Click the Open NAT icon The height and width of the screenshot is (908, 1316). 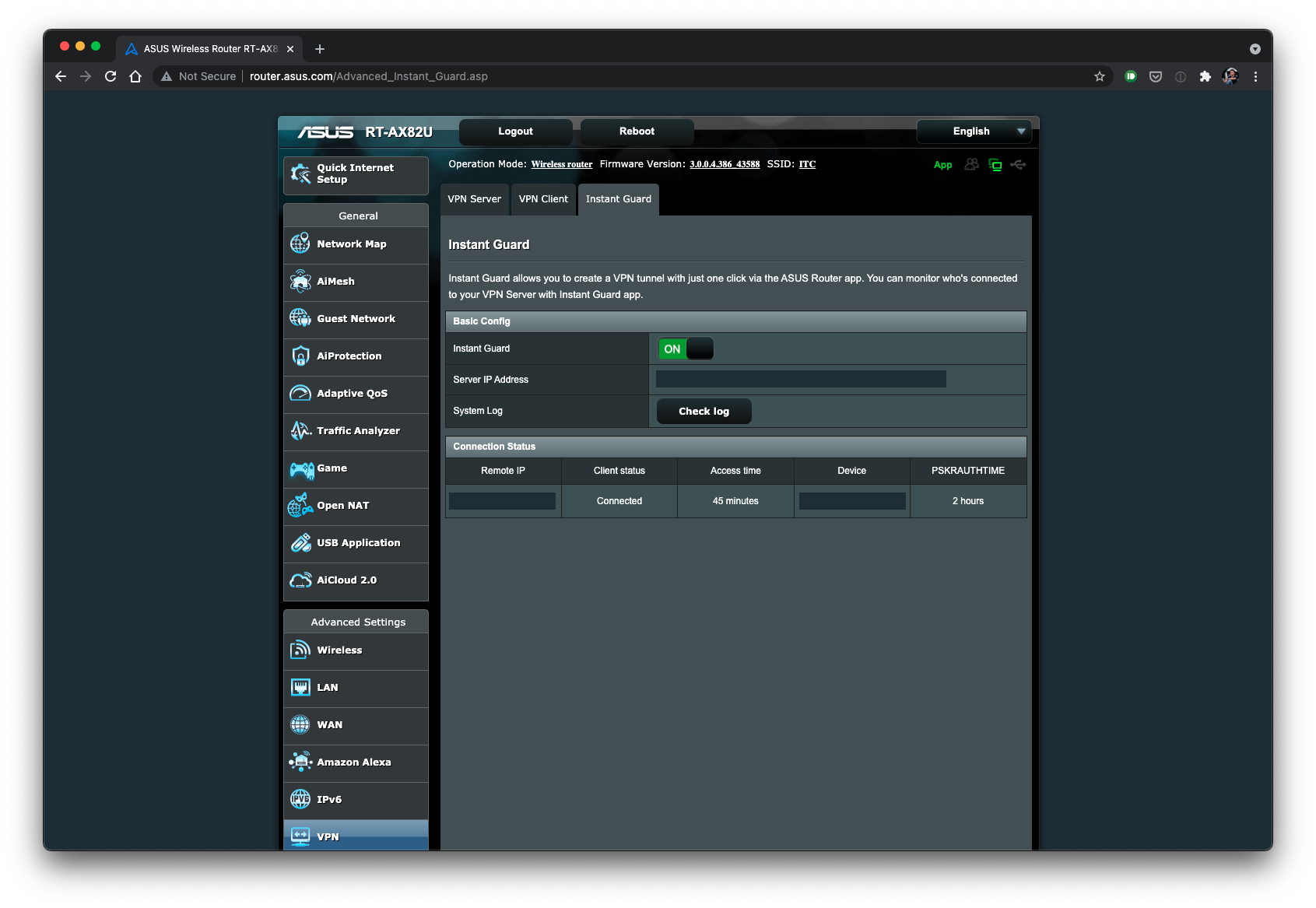click(x=300, y=505)
